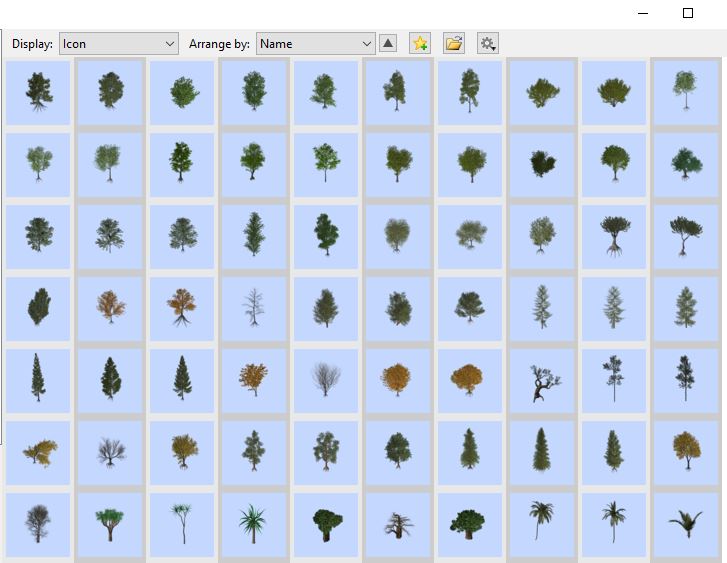Screen dimensions: 727x563
Task: Select the nearly black dark bush thumbnail
Action: point(542,165)
